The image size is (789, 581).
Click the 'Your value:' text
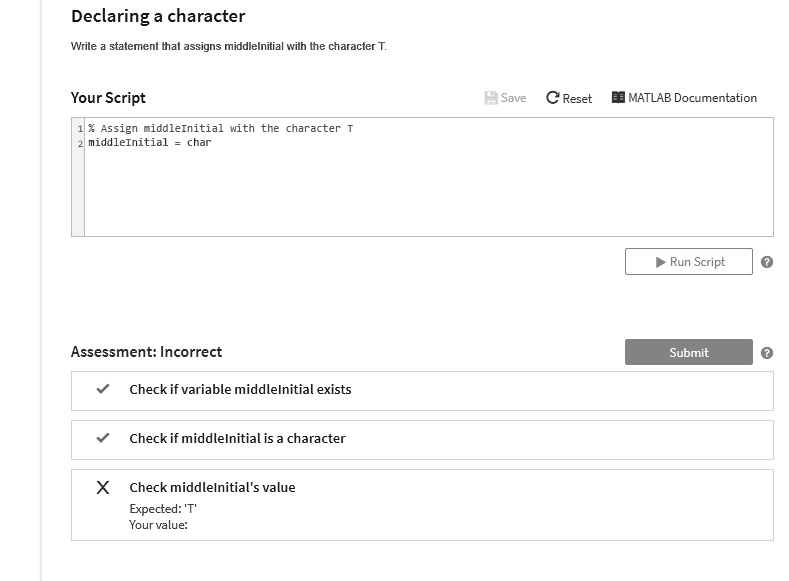[x=159, y=525]
